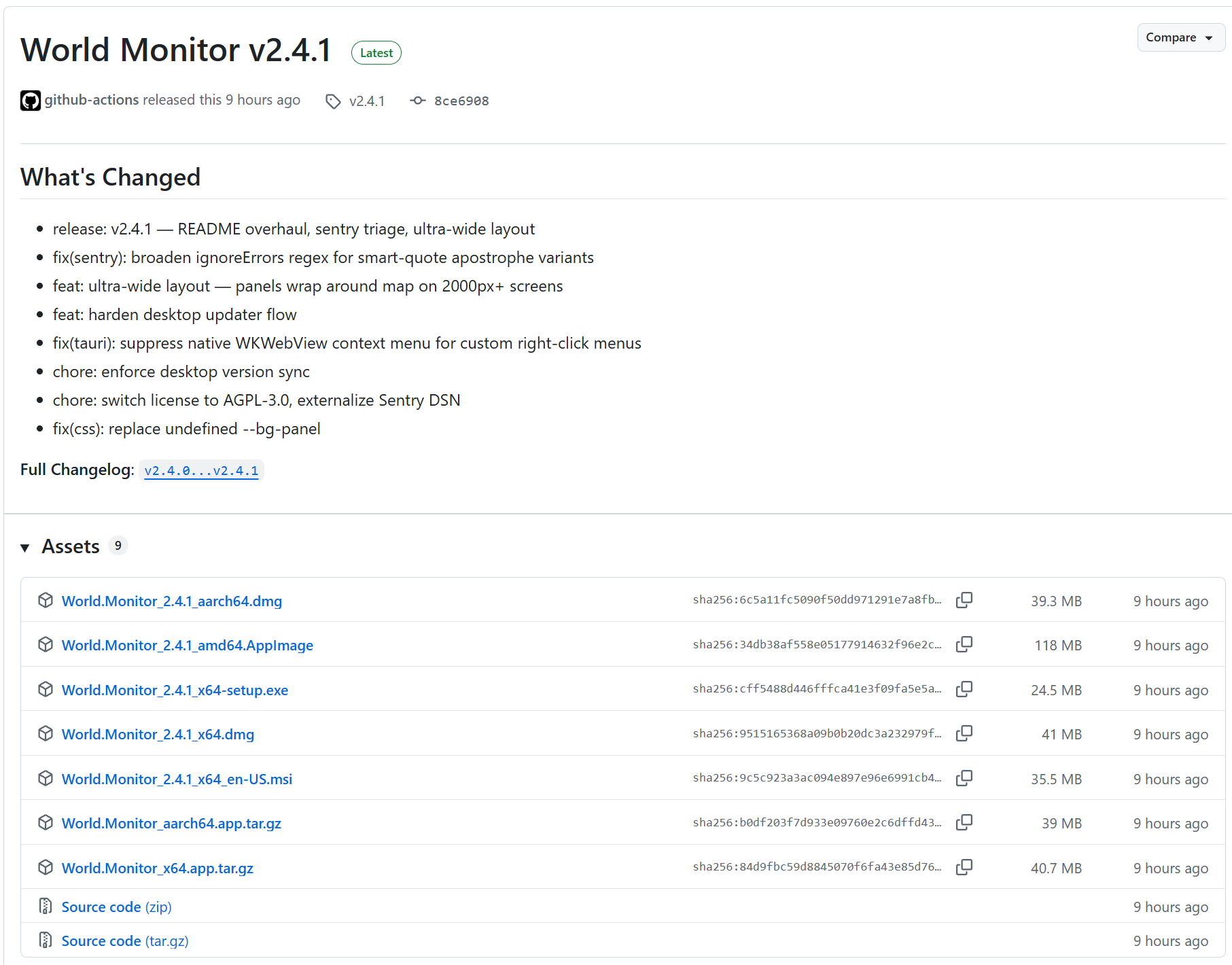
Task: Copy SHA256 hash for x64.dmg asset
Action: [x=964, y=733]
